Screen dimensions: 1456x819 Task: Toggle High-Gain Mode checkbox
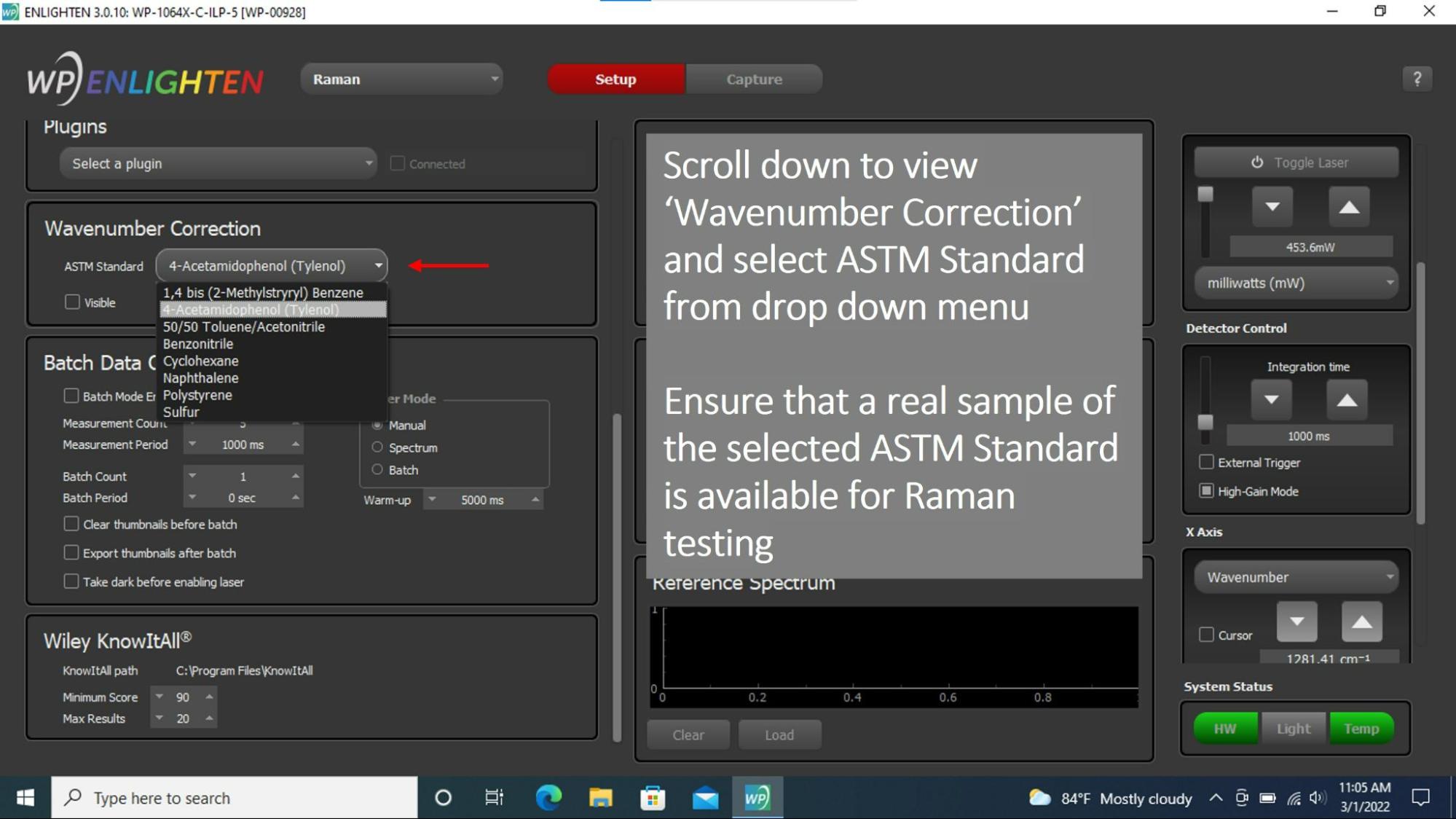(x=1206, y=491)
